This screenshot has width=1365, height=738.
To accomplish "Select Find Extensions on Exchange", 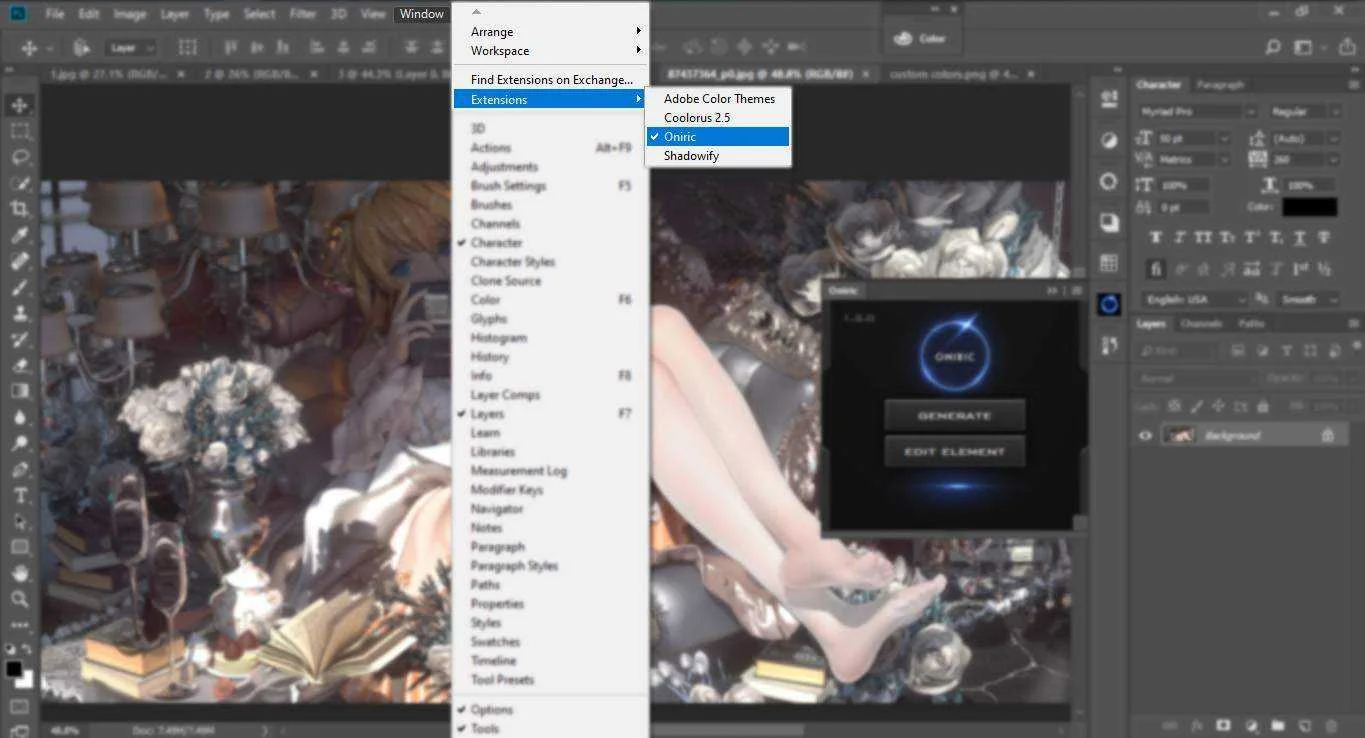I will click(x=551, y=80).
